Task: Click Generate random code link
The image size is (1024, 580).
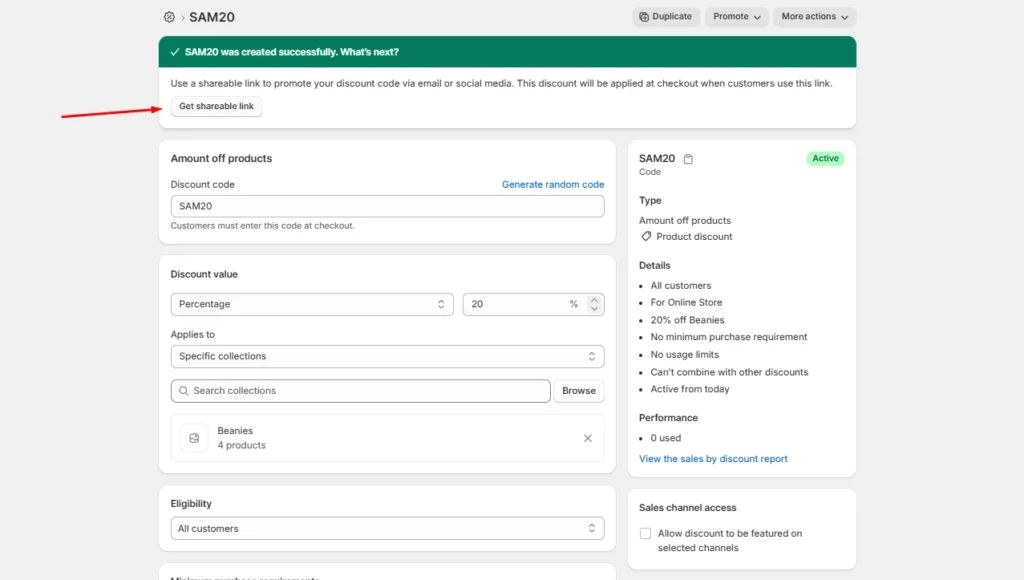Action: 552,184
